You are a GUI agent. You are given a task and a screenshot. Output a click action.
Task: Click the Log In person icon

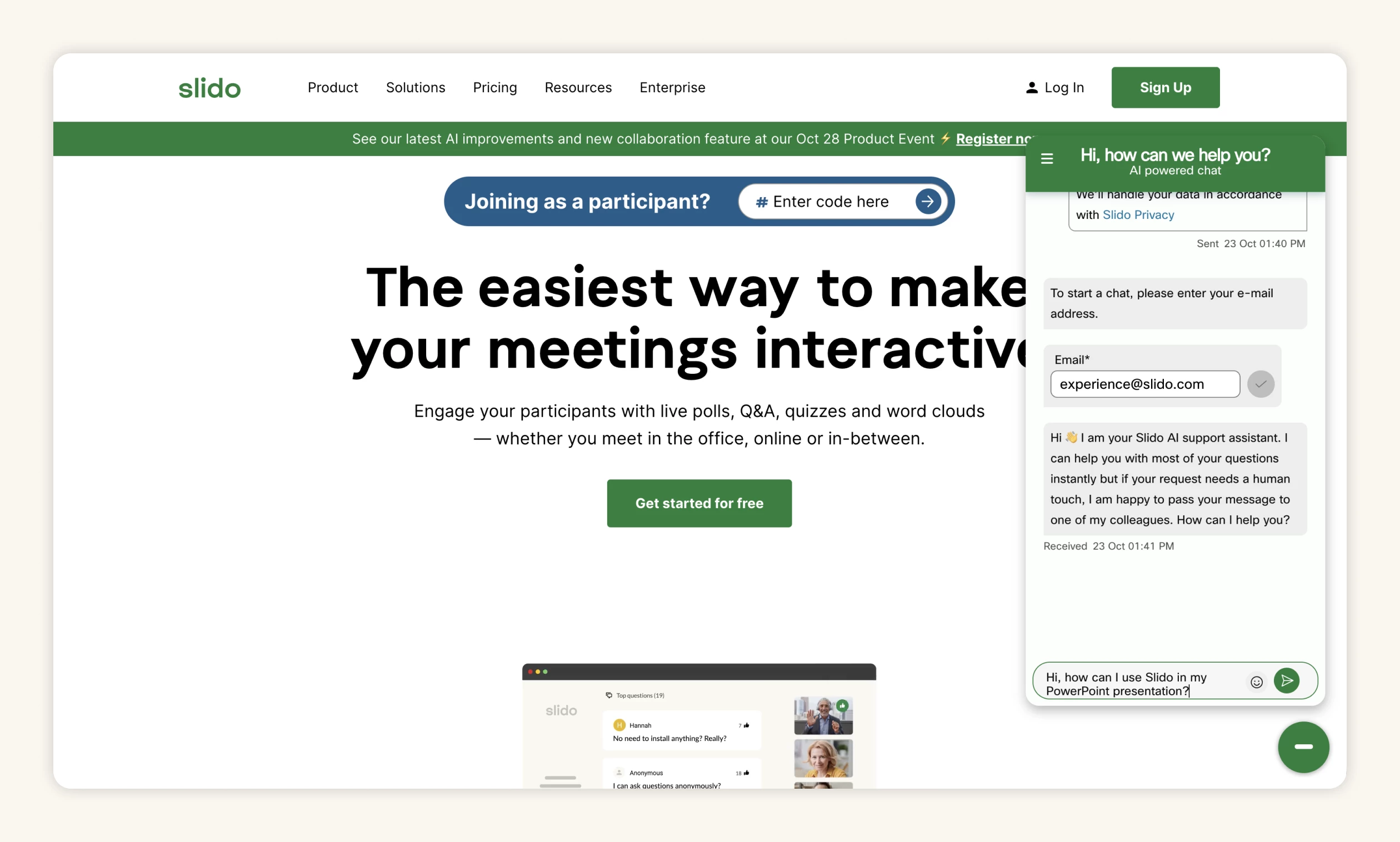point(1032,88)
